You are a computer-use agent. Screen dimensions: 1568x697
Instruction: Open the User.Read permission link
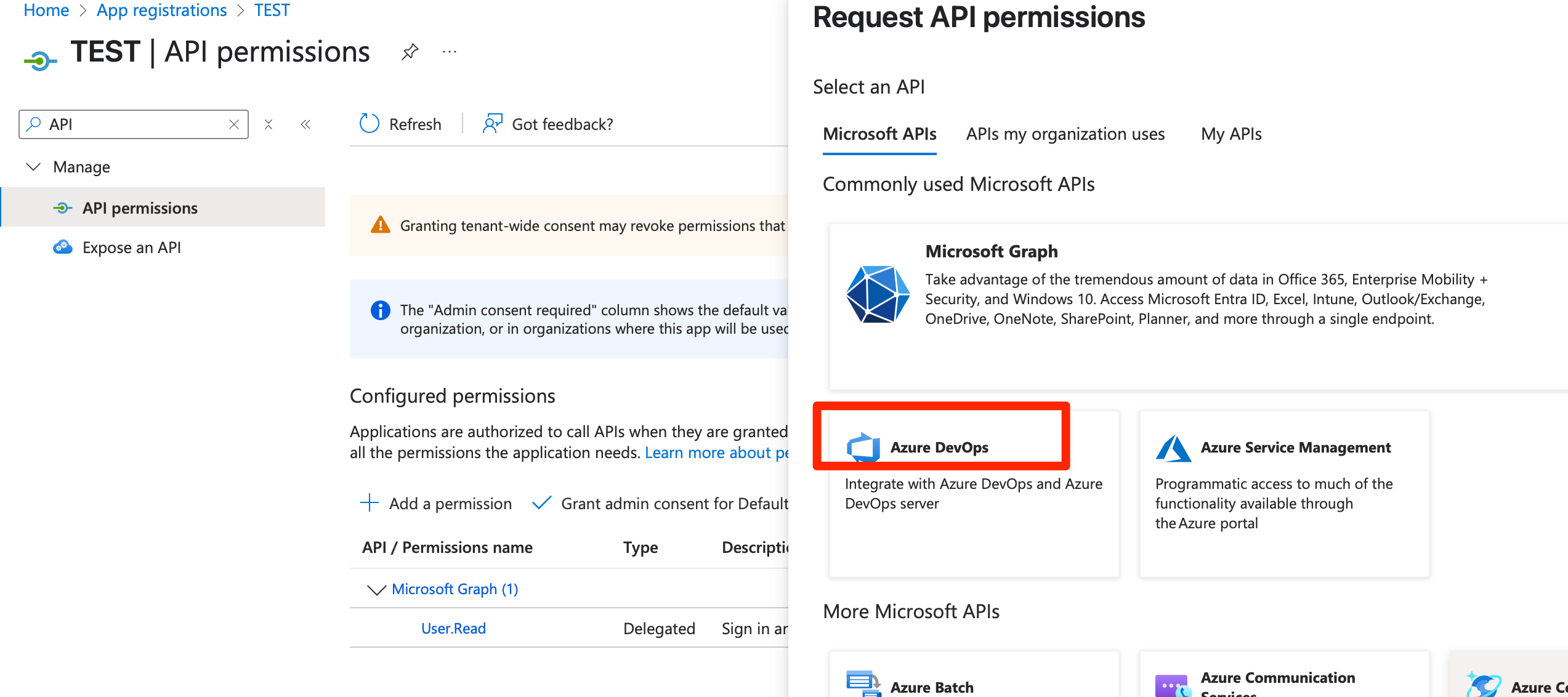(453, 629)
